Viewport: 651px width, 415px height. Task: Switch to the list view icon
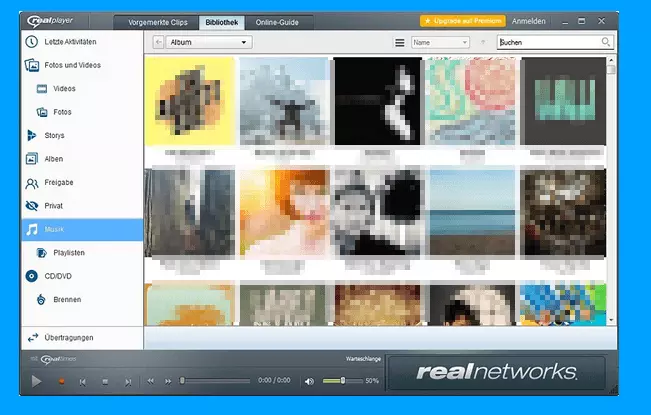click(x=399, y=43)
